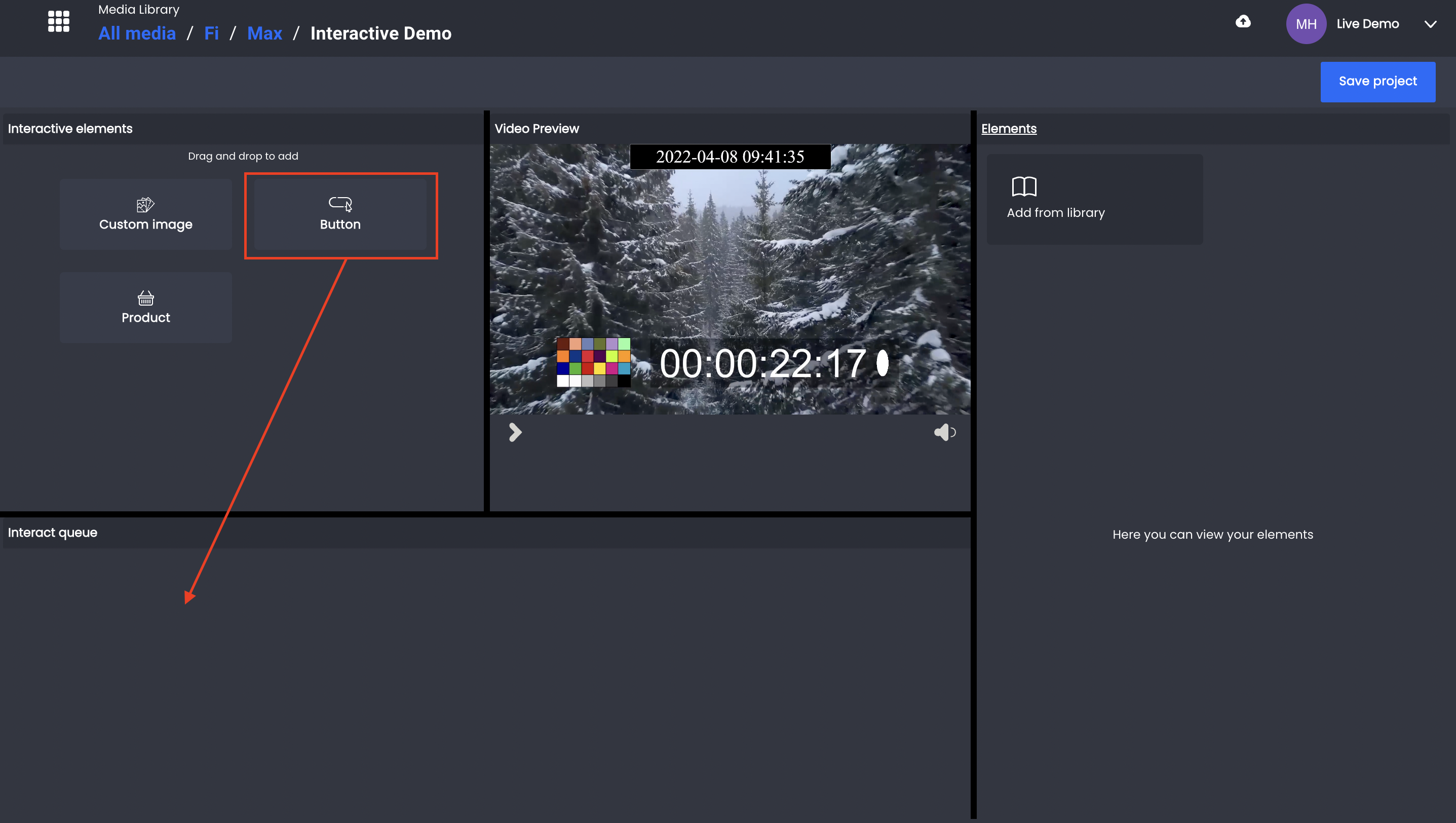
Task: Expand the Live Demo account dropdown
Action: [1430, 24]
